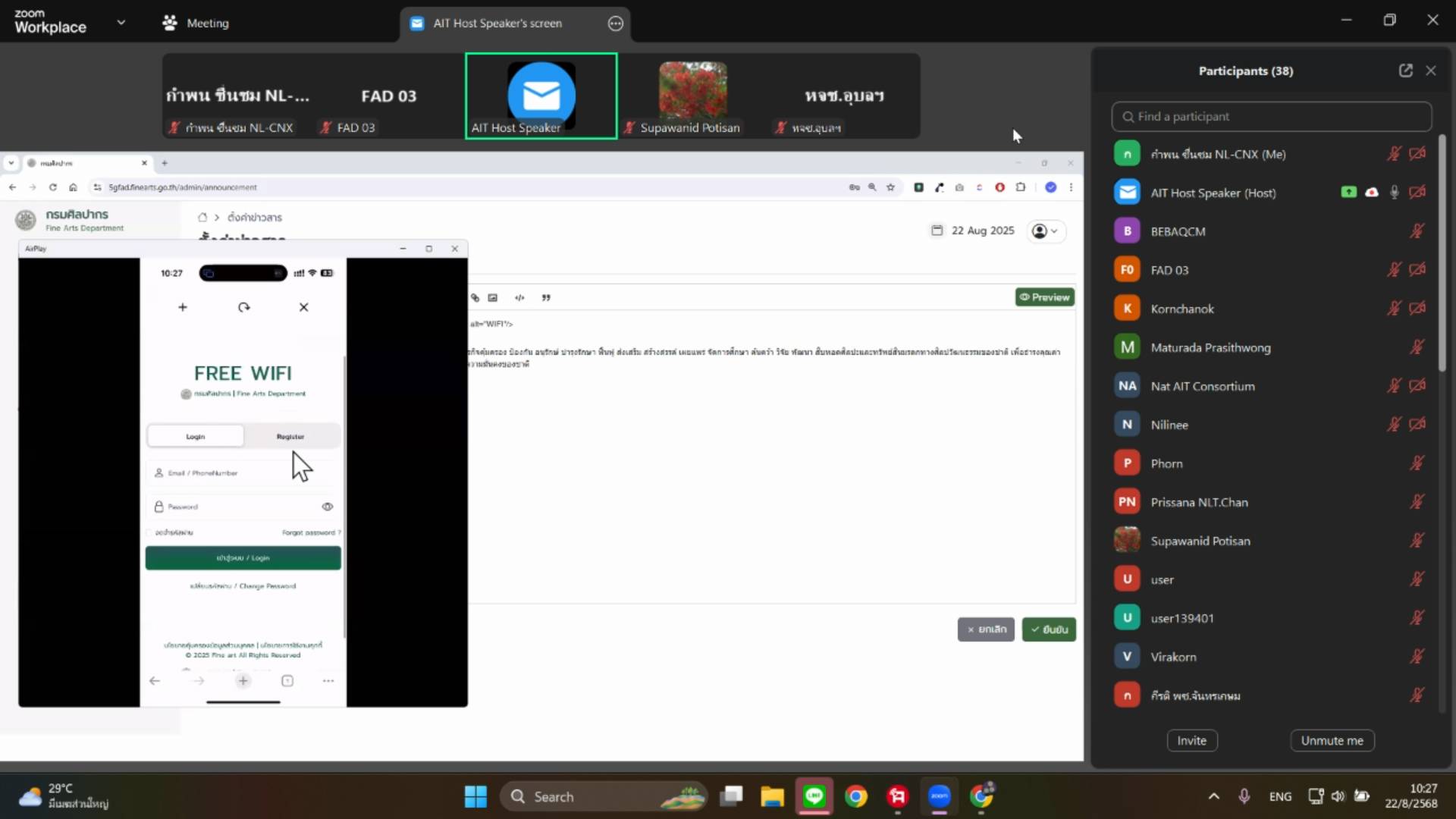This screenshot has width=1456, height=819.
Task: Pop out the Participants panel
Action: [x=1405, y=71]
